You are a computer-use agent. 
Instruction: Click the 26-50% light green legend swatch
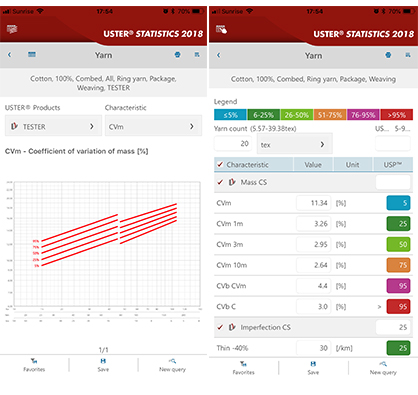point(297,115)
